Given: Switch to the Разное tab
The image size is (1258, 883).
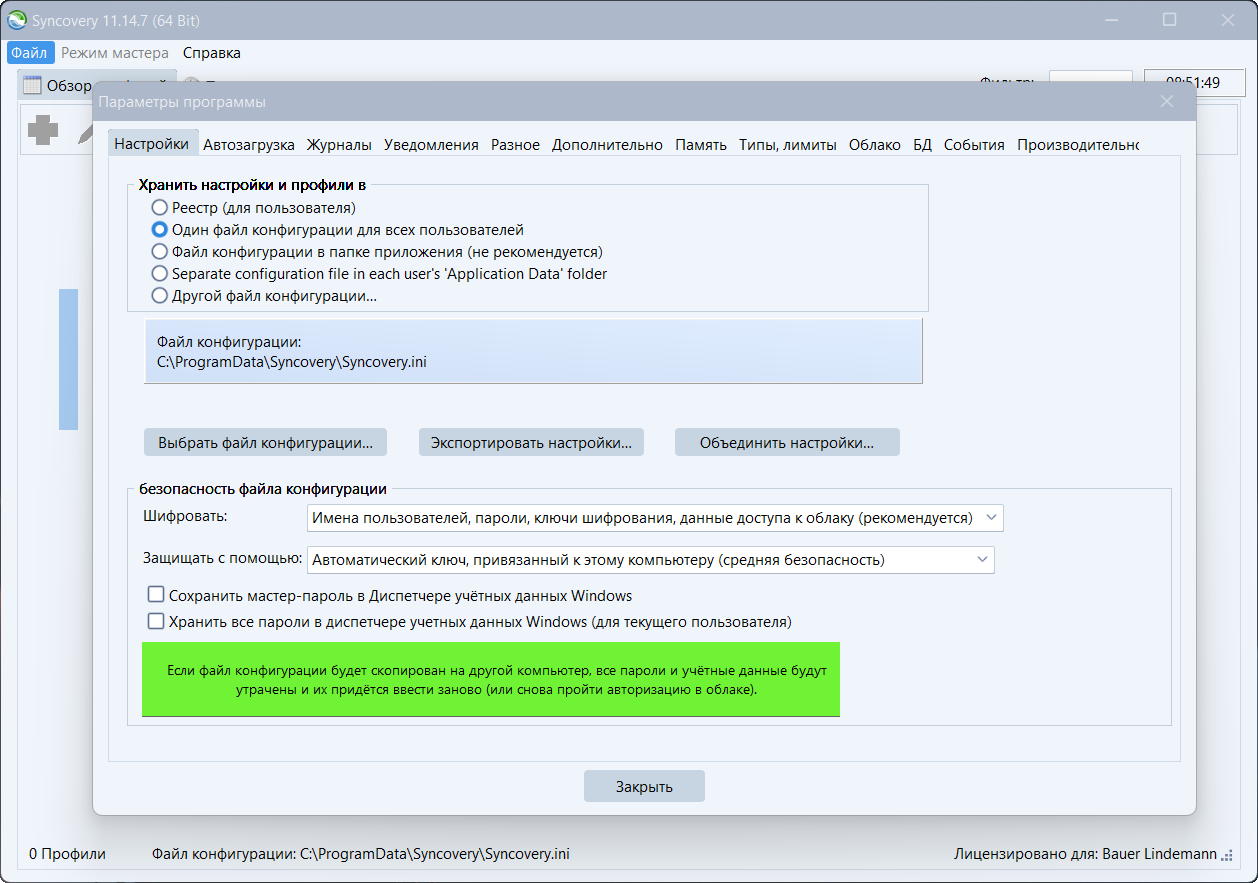Looking at the screenshot, I should point(515,145).
